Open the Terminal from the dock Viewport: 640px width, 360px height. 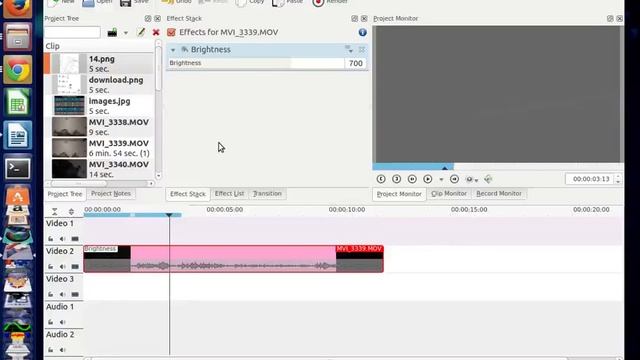pyautogui.click(x=17, y=168)
